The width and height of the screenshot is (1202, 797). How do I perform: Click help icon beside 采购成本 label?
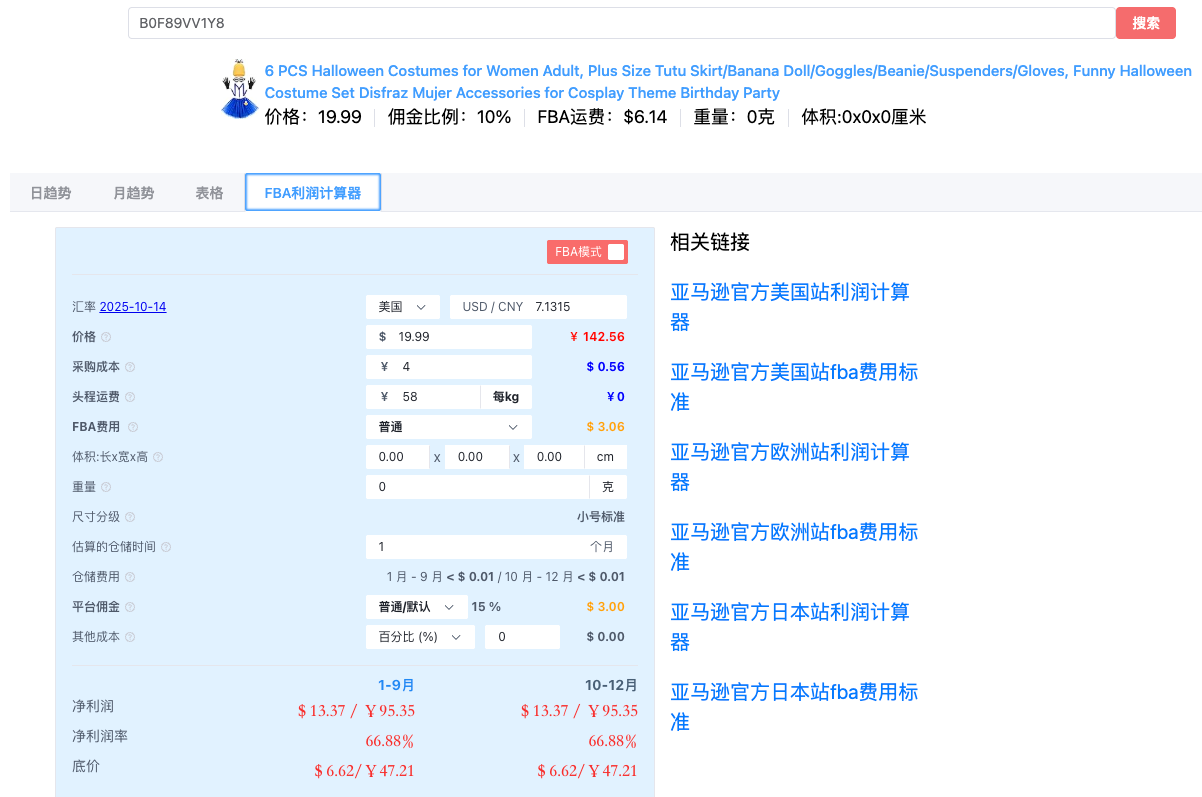tap(130, 367)
